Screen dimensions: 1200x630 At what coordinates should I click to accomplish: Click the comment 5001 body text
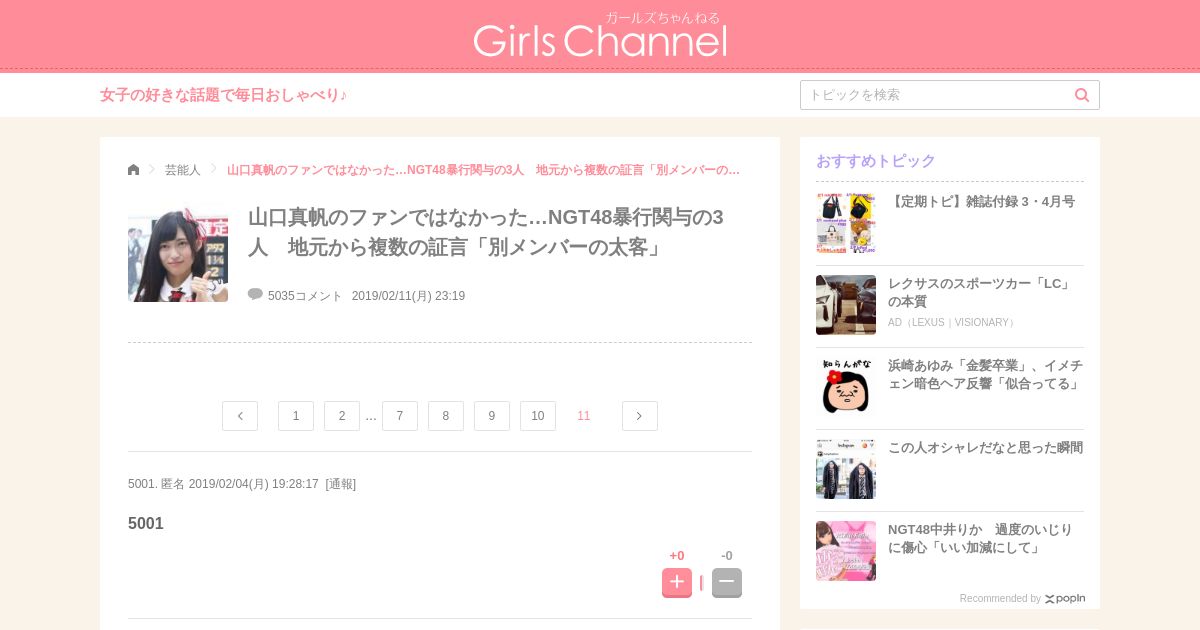coord(146,523)
